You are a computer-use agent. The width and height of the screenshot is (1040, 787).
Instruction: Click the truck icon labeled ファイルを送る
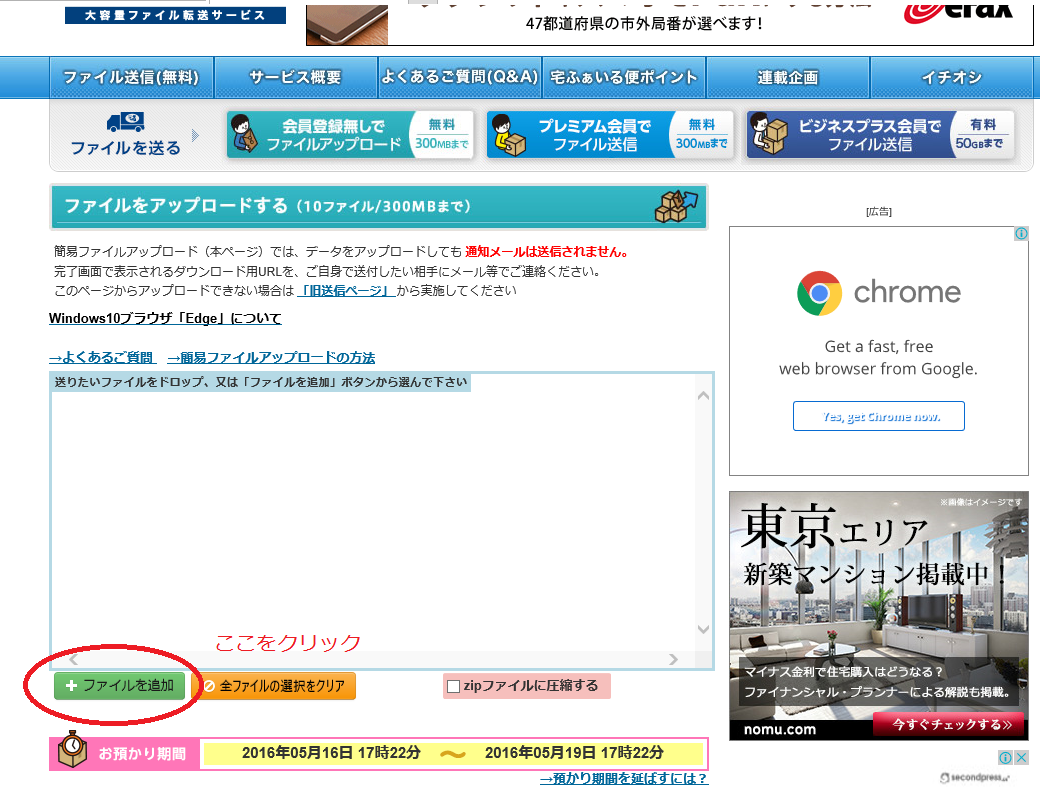click(x=125, y=122)
